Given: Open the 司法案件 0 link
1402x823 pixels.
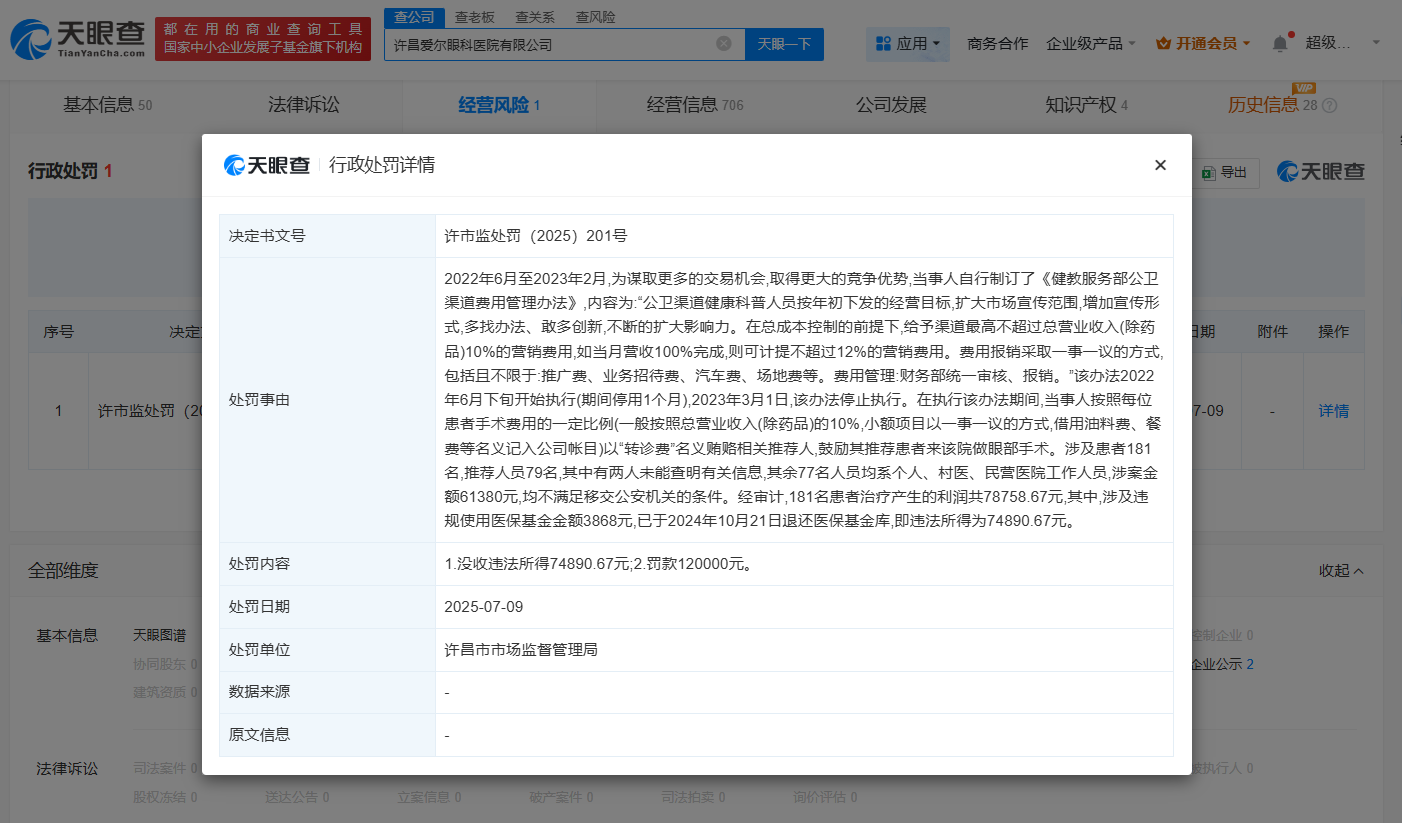Looking at the screenshot, I should [x=165, y=768].
